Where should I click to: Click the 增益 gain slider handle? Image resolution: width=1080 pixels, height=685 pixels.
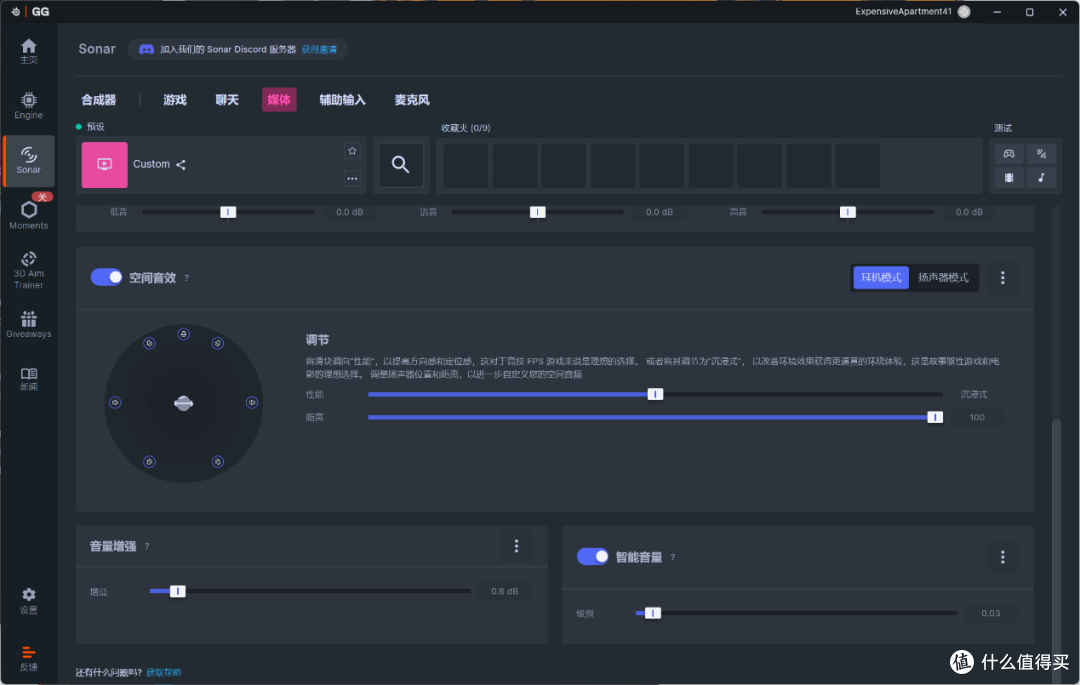(x=177, y=591)
